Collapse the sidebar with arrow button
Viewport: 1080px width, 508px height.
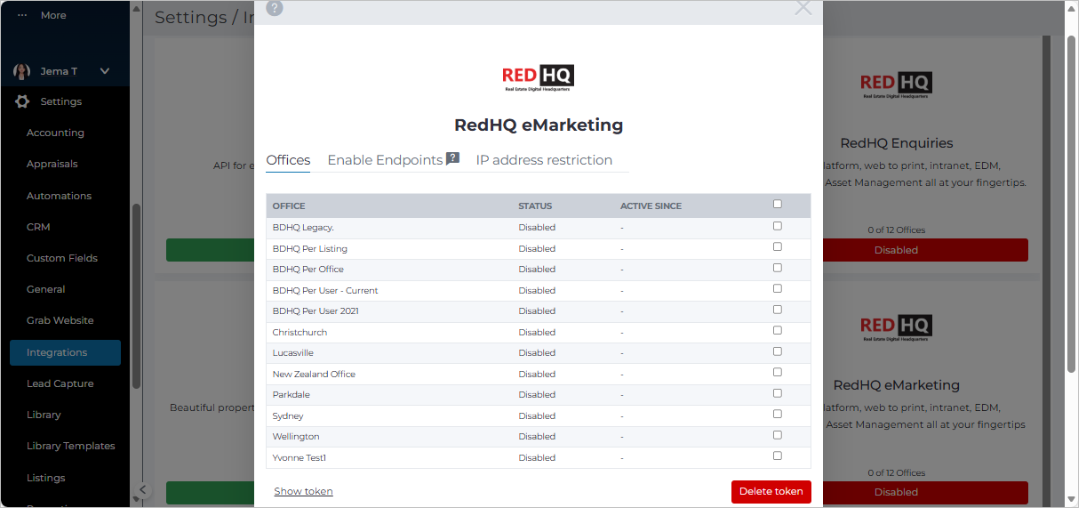pos(143,490)
